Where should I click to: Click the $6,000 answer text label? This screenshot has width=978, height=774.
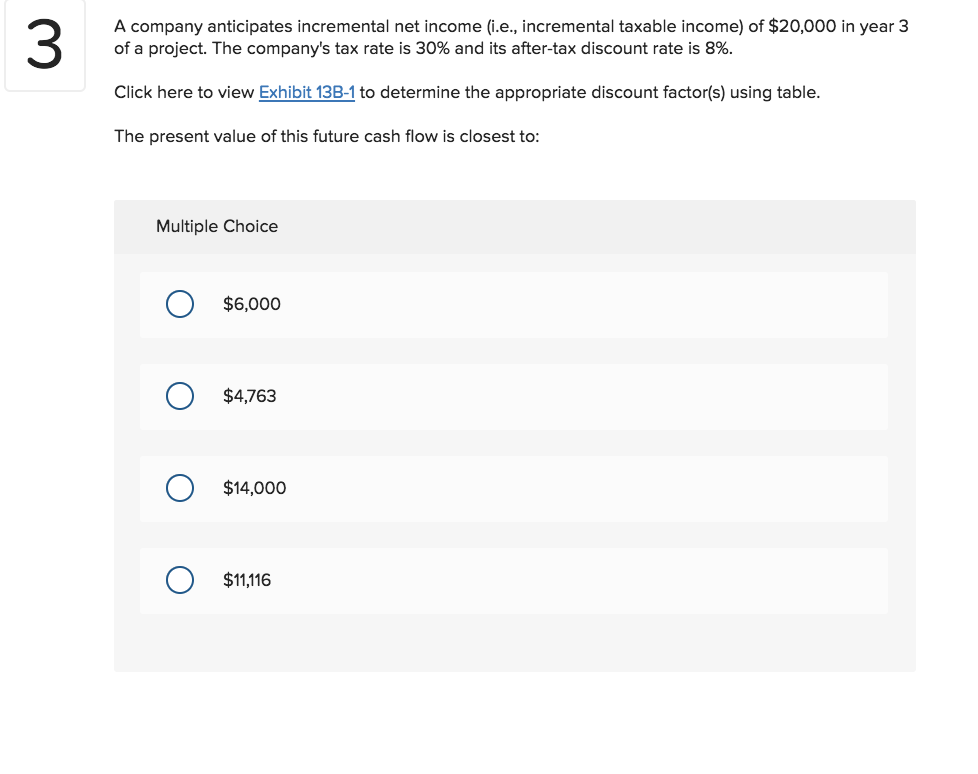pyautogui.click(x=249, y=304)
